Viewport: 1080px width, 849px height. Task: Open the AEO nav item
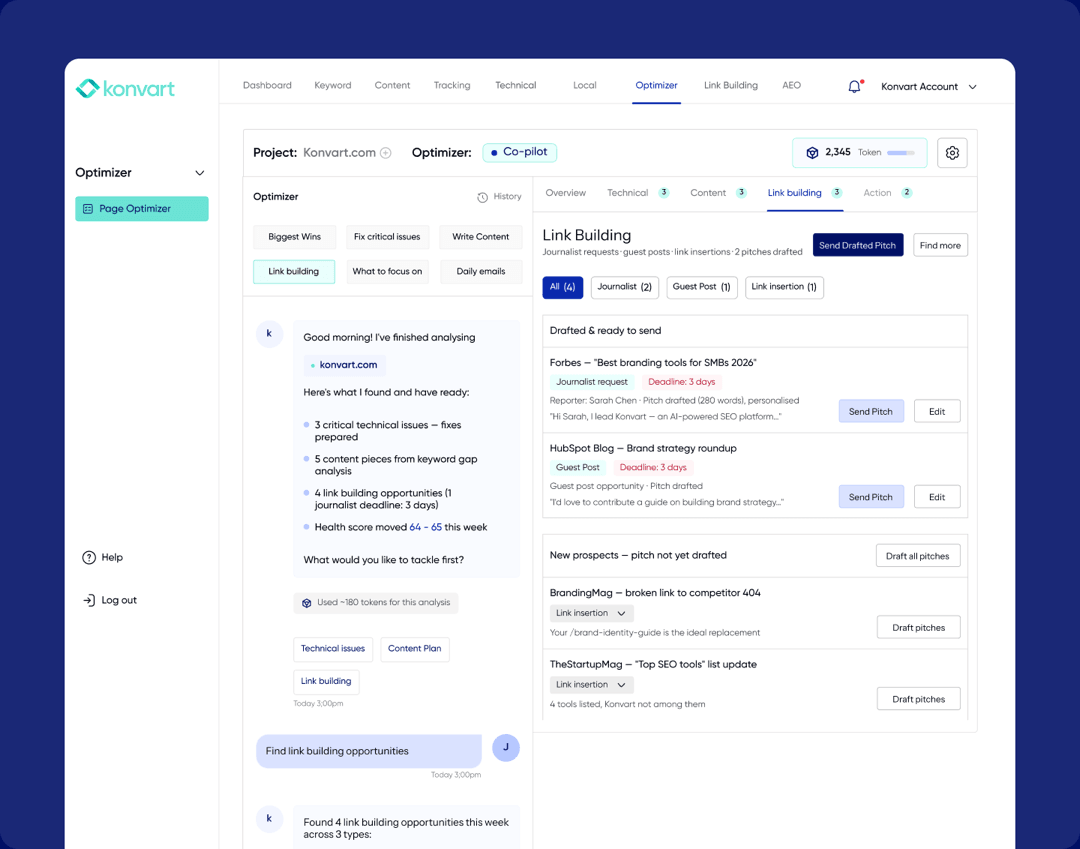791,85
